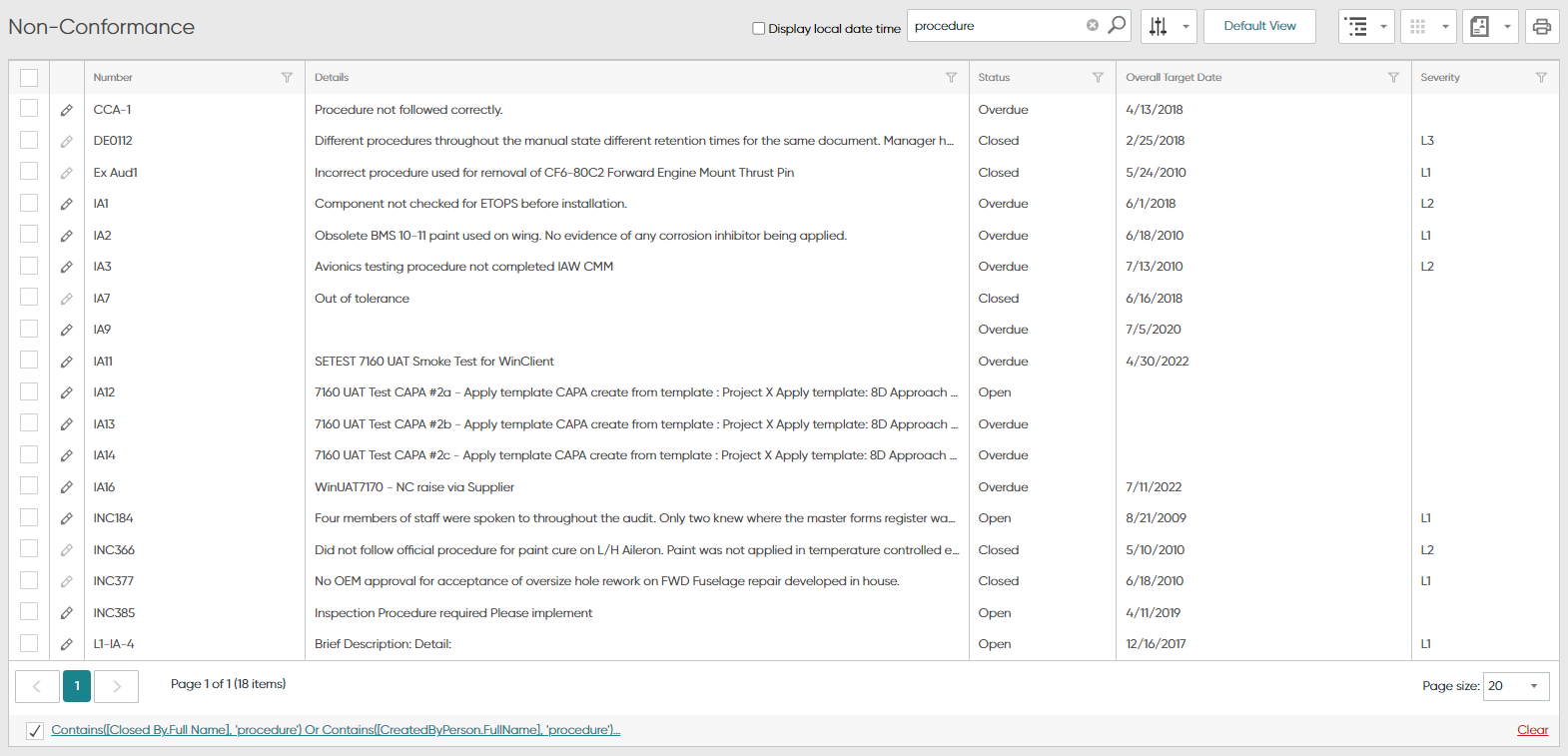Viewport: 1568px width, 756px height.
Task: Click the edit pencil for IA12
Action: coord(67,392)
